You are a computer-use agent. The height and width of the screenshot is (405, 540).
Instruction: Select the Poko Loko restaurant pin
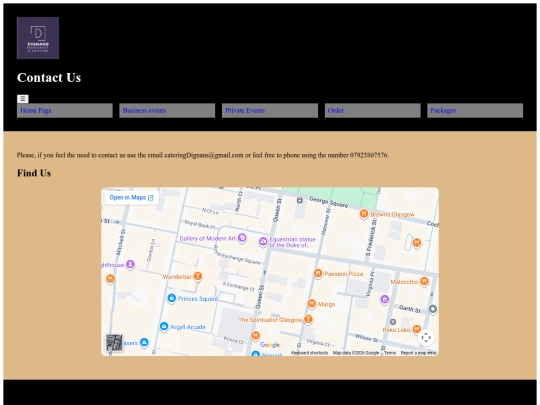[x=417, y=329]
